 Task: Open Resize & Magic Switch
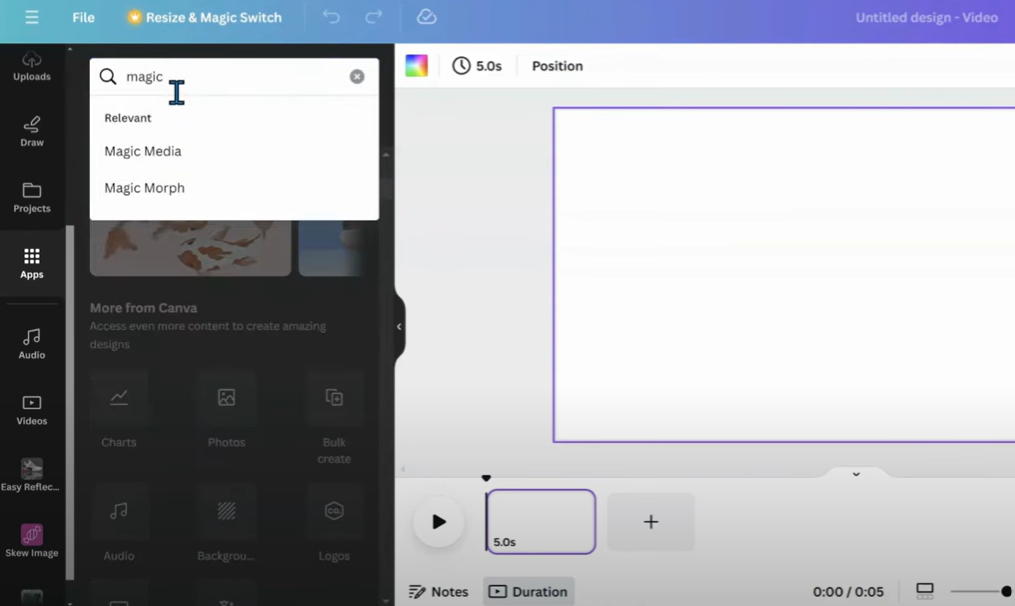tap(204, 17)
